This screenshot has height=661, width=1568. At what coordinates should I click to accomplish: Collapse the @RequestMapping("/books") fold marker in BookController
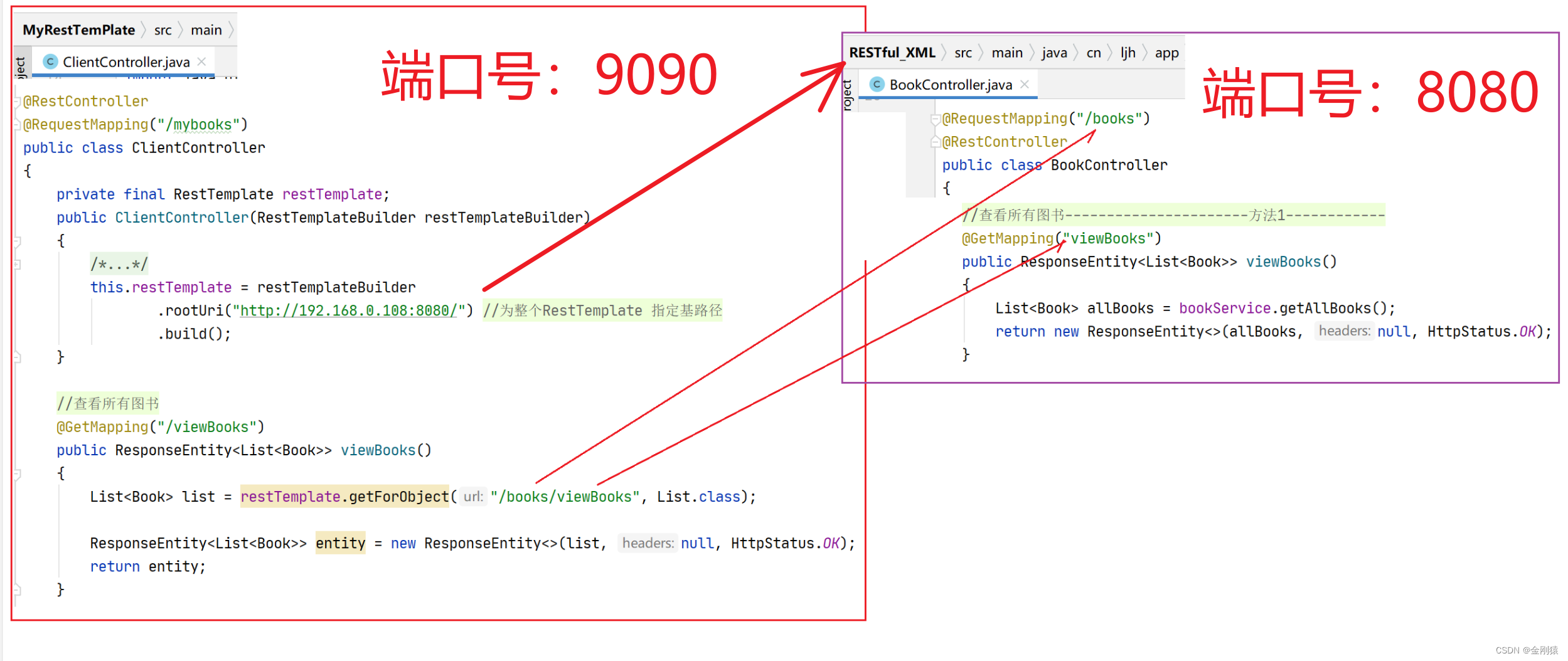coord(936,119)
